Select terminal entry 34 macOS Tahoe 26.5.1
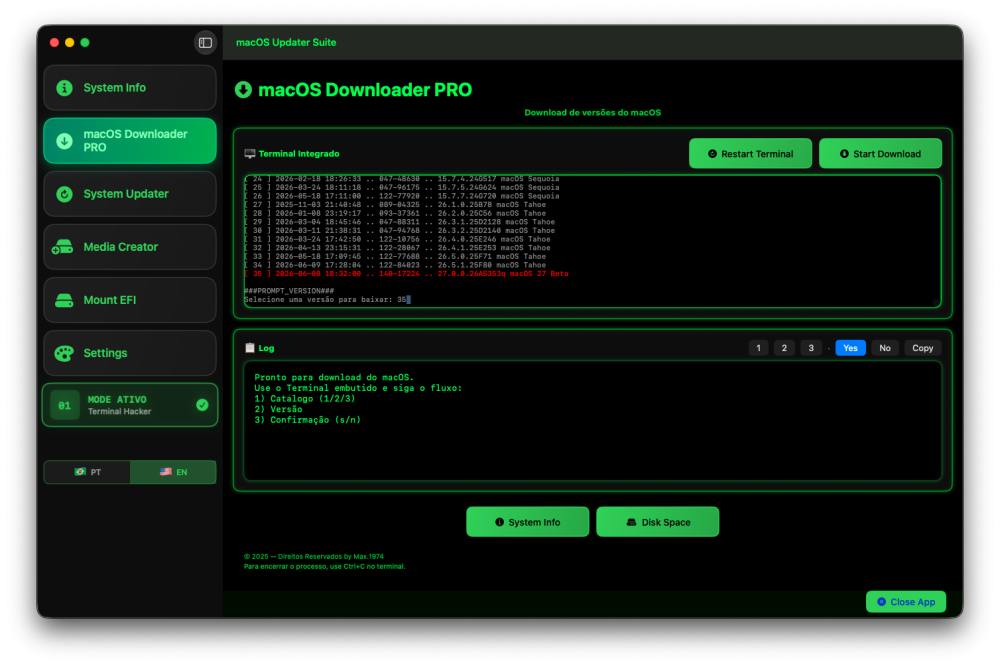1000x667 pixels. [x=395, y=265]
